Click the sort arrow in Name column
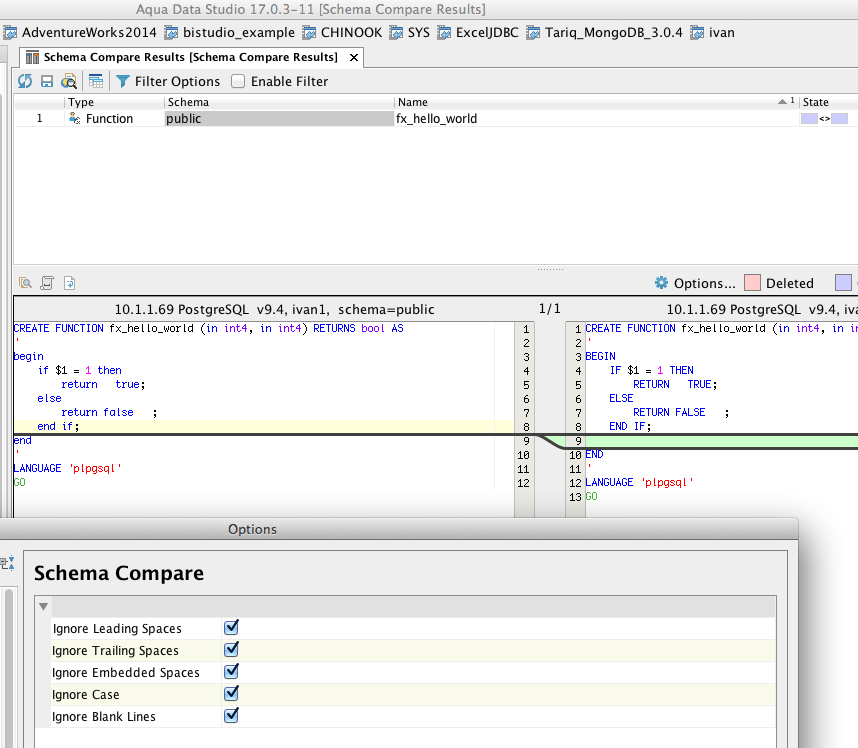858x748 pixels. (782, 102)
